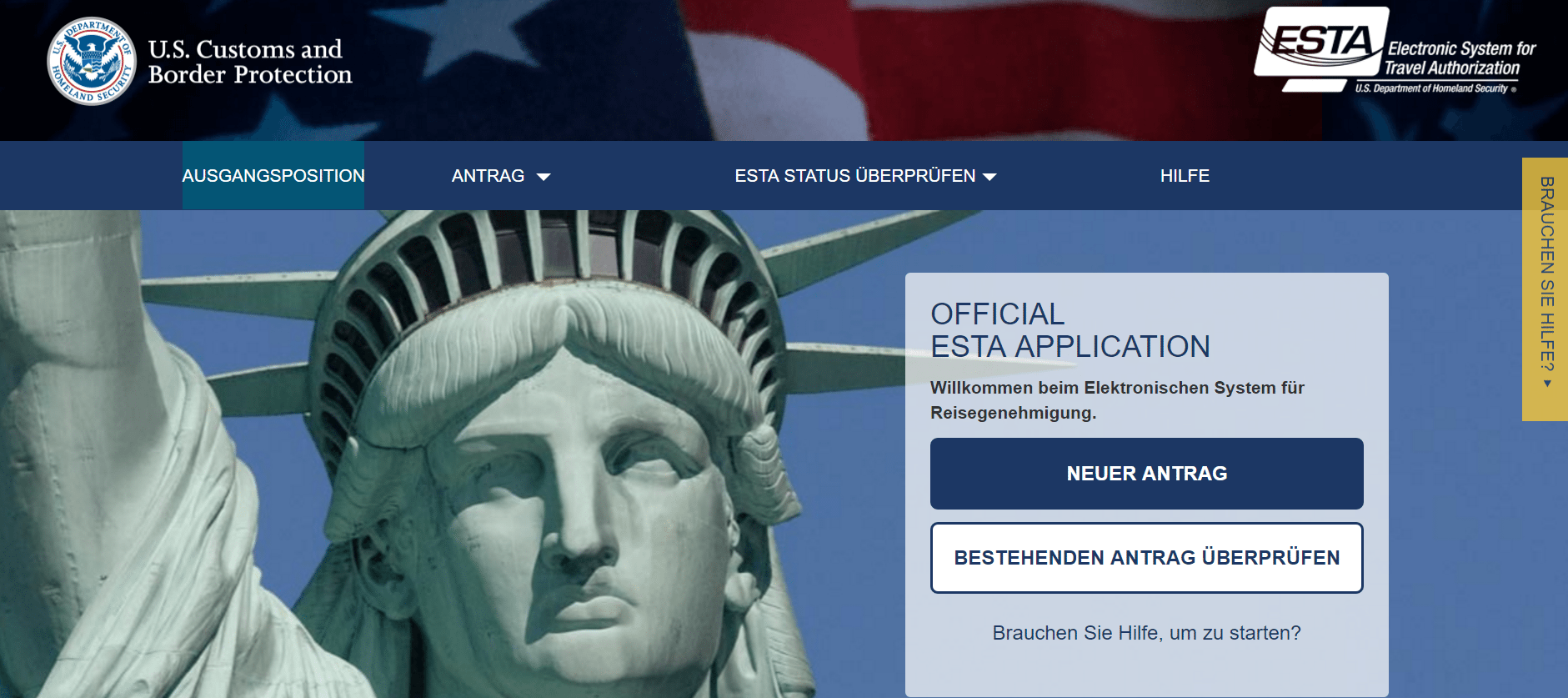
Task: Click the U.S. Department of Homeland Security tagline
Action: coord(1431,88)
